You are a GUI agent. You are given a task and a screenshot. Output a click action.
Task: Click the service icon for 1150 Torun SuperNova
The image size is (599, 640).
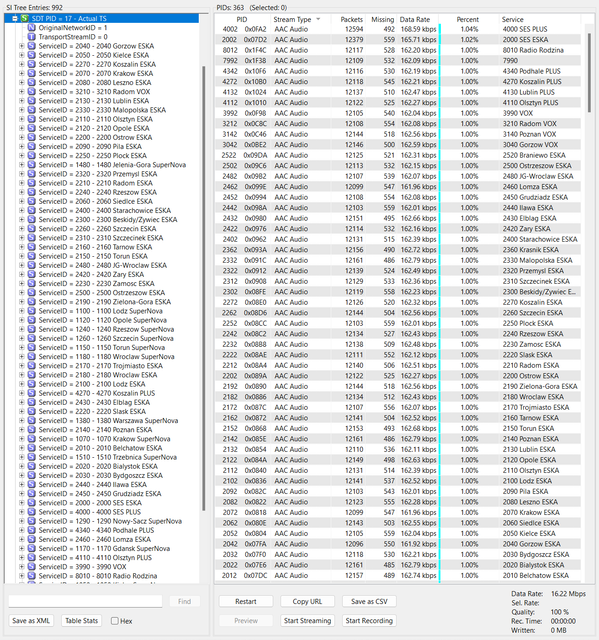[x=31, y=347]
